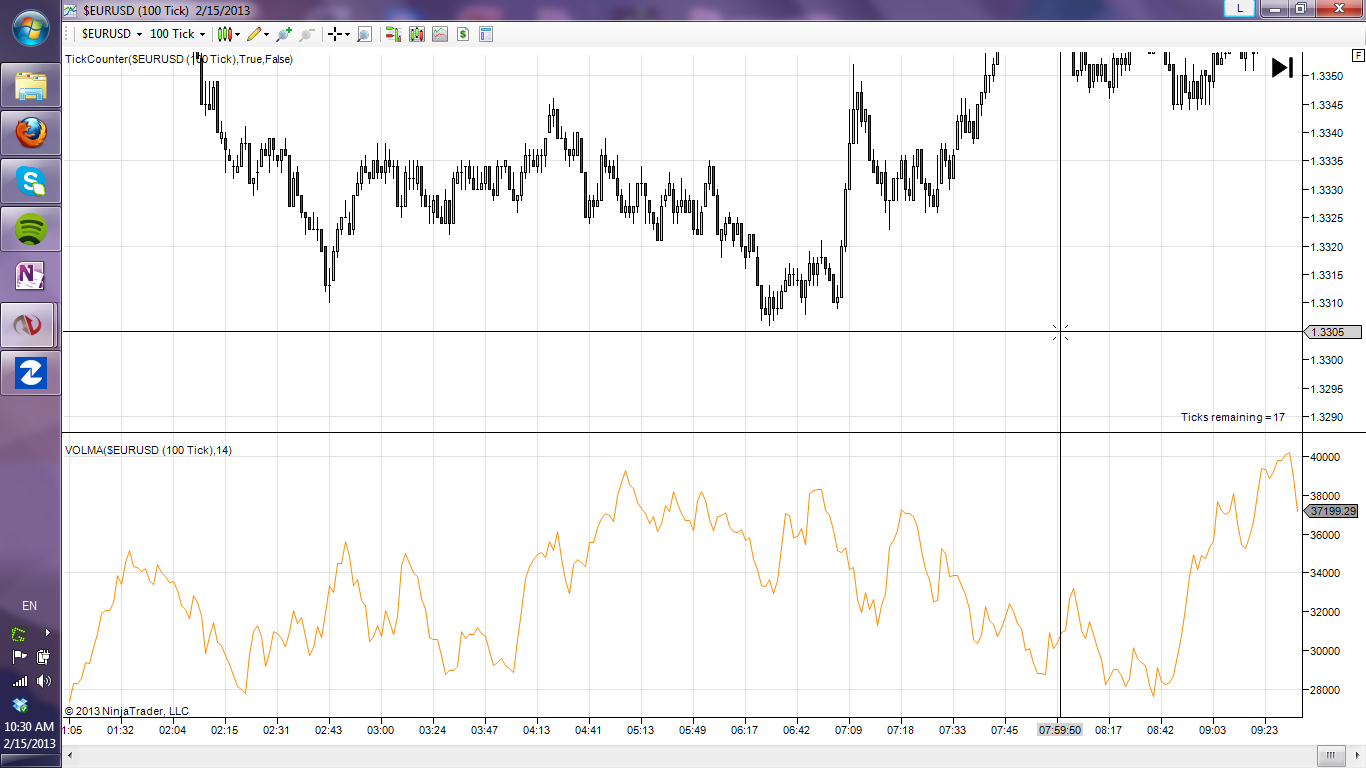Click the 37199.29 VOLMA value marker
Viewport: 1366px width, 768px height.
pos(1334,511)
